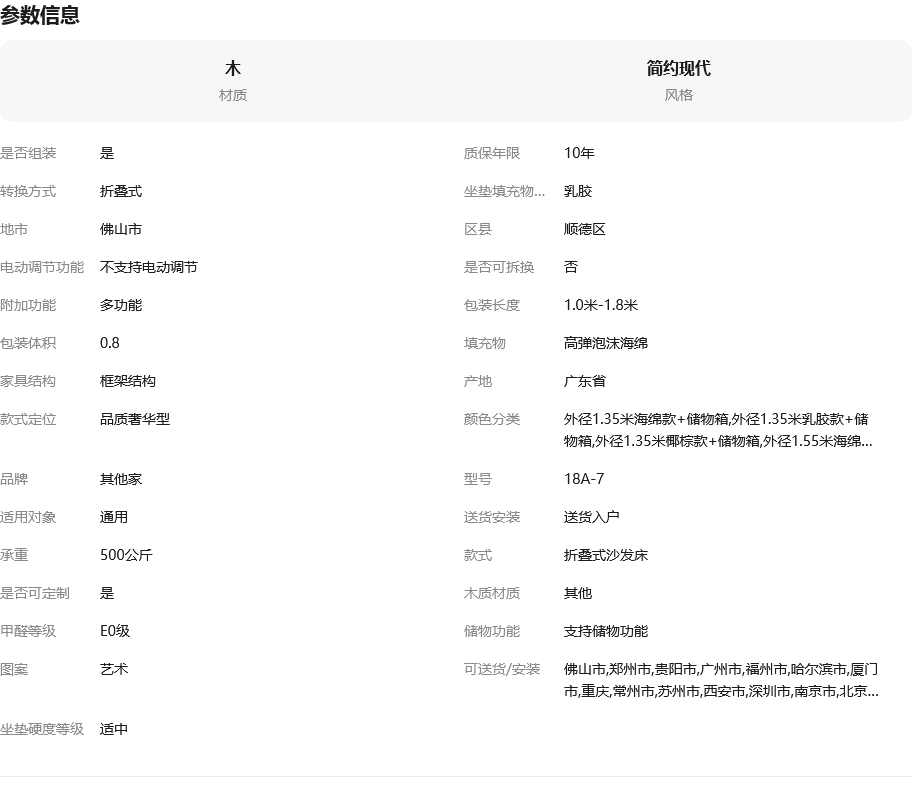The height and width of the screenshot is (805, 912).
Task: Click the 10年 warranty value
Action: [x=579, y=153]
